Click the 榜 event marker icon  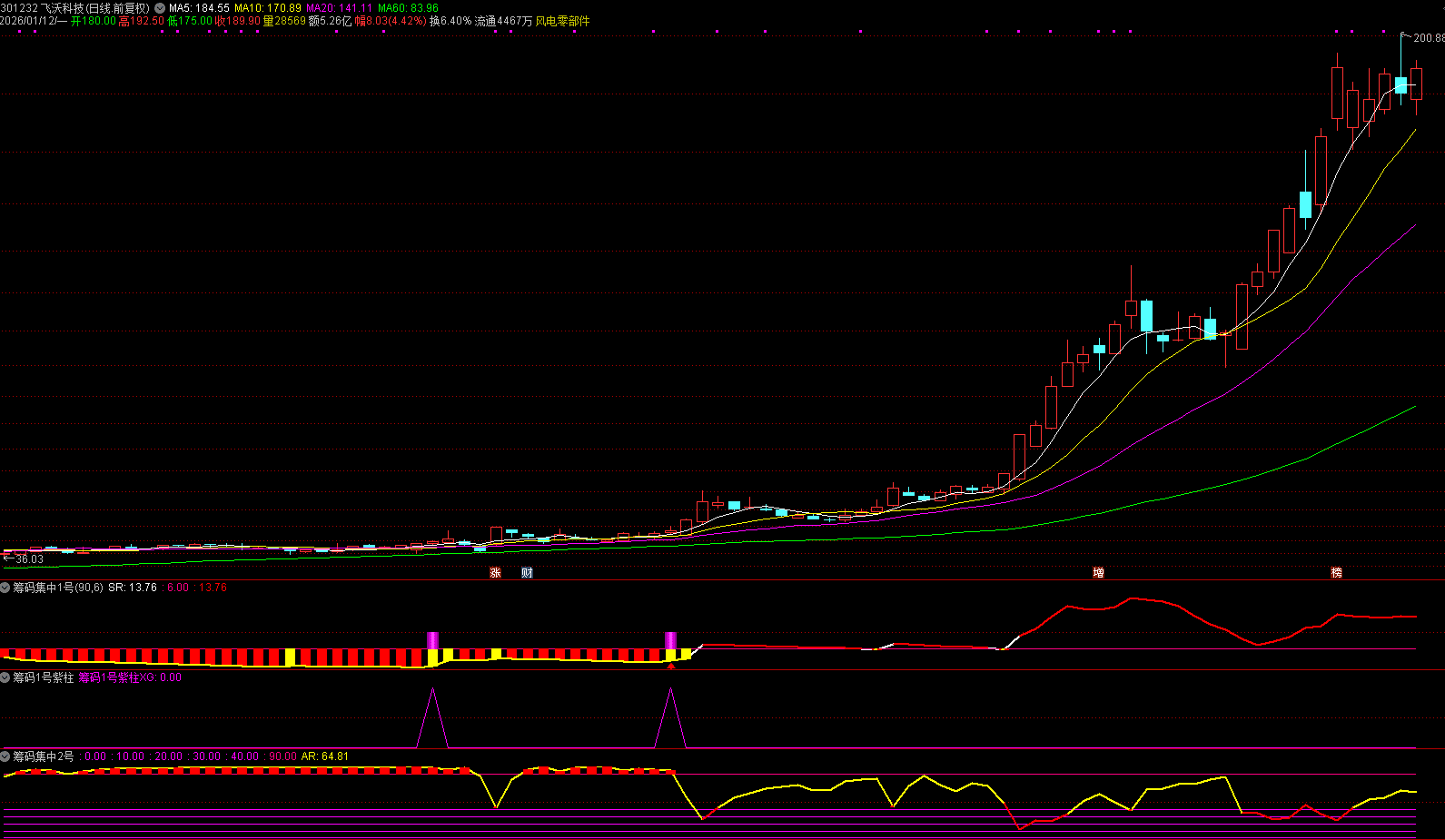(x=1336, y=573)
